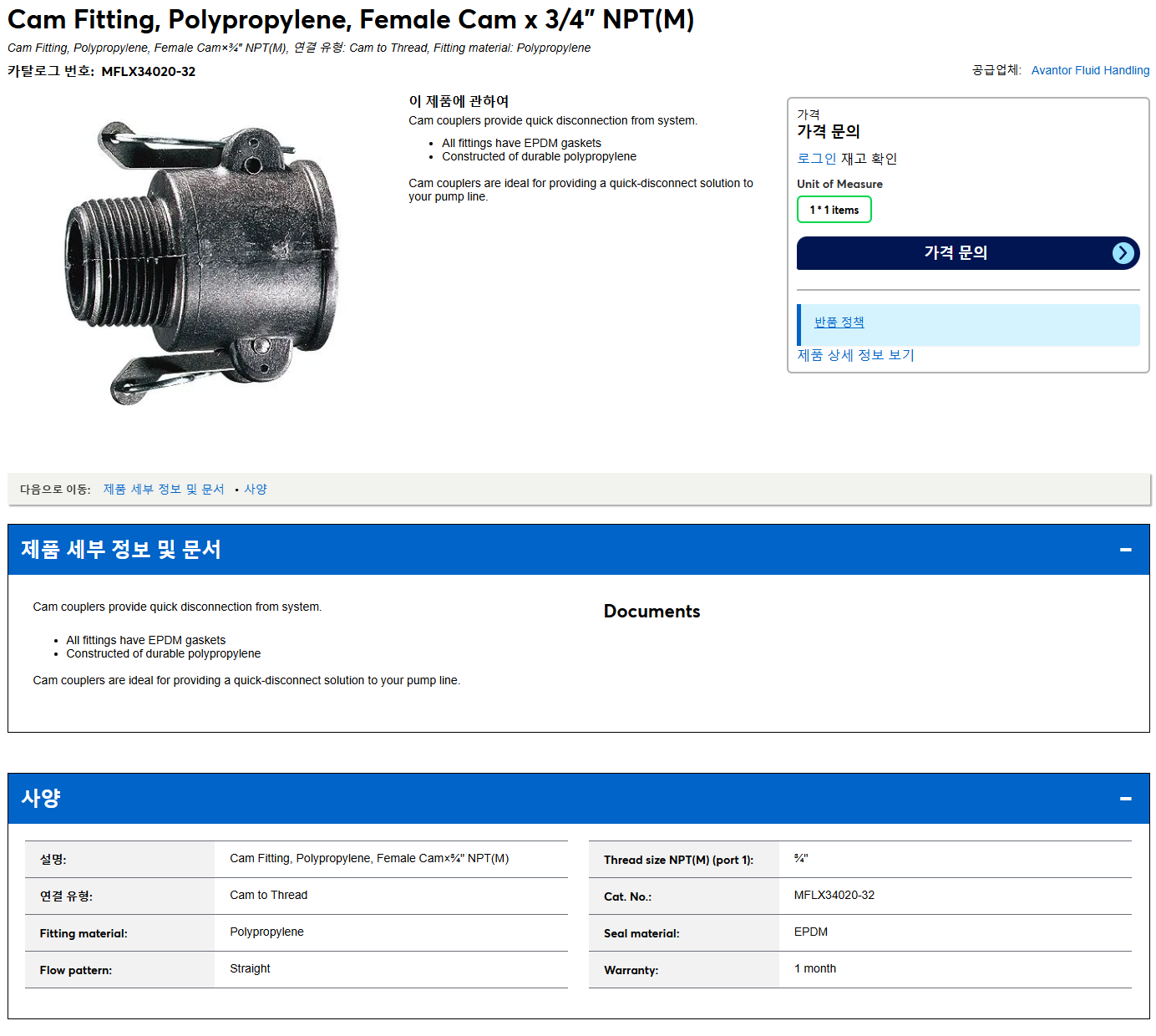Click the 설명 value in the 사양 table
The image size is (1156, 1036).
(369, 858)
